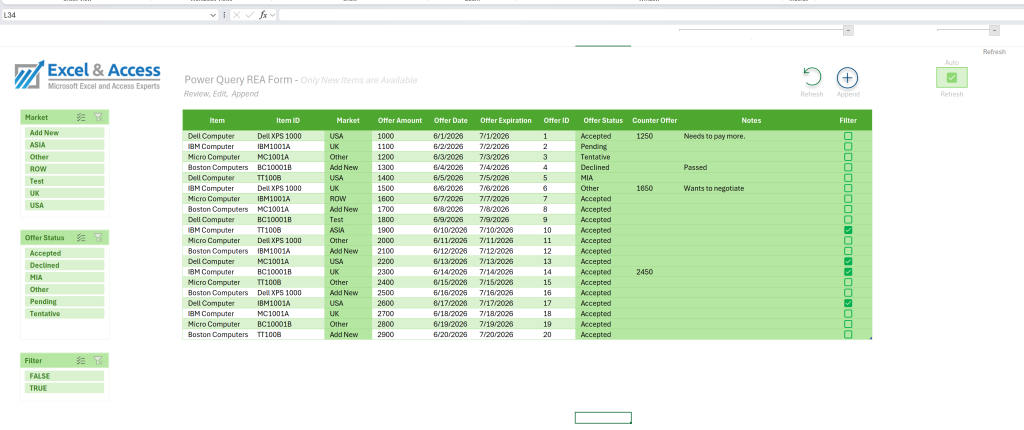Select USA in Market slicer
Viewport: 1024px width, 430px height.
point(65,205)
